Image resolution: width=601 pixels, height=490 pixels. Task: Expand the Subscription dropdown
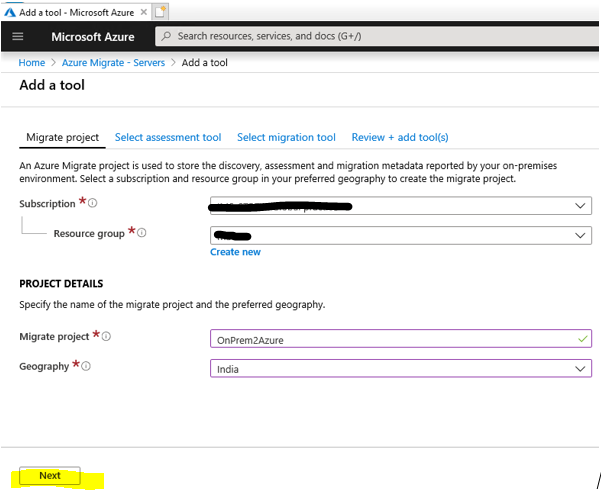401,206
